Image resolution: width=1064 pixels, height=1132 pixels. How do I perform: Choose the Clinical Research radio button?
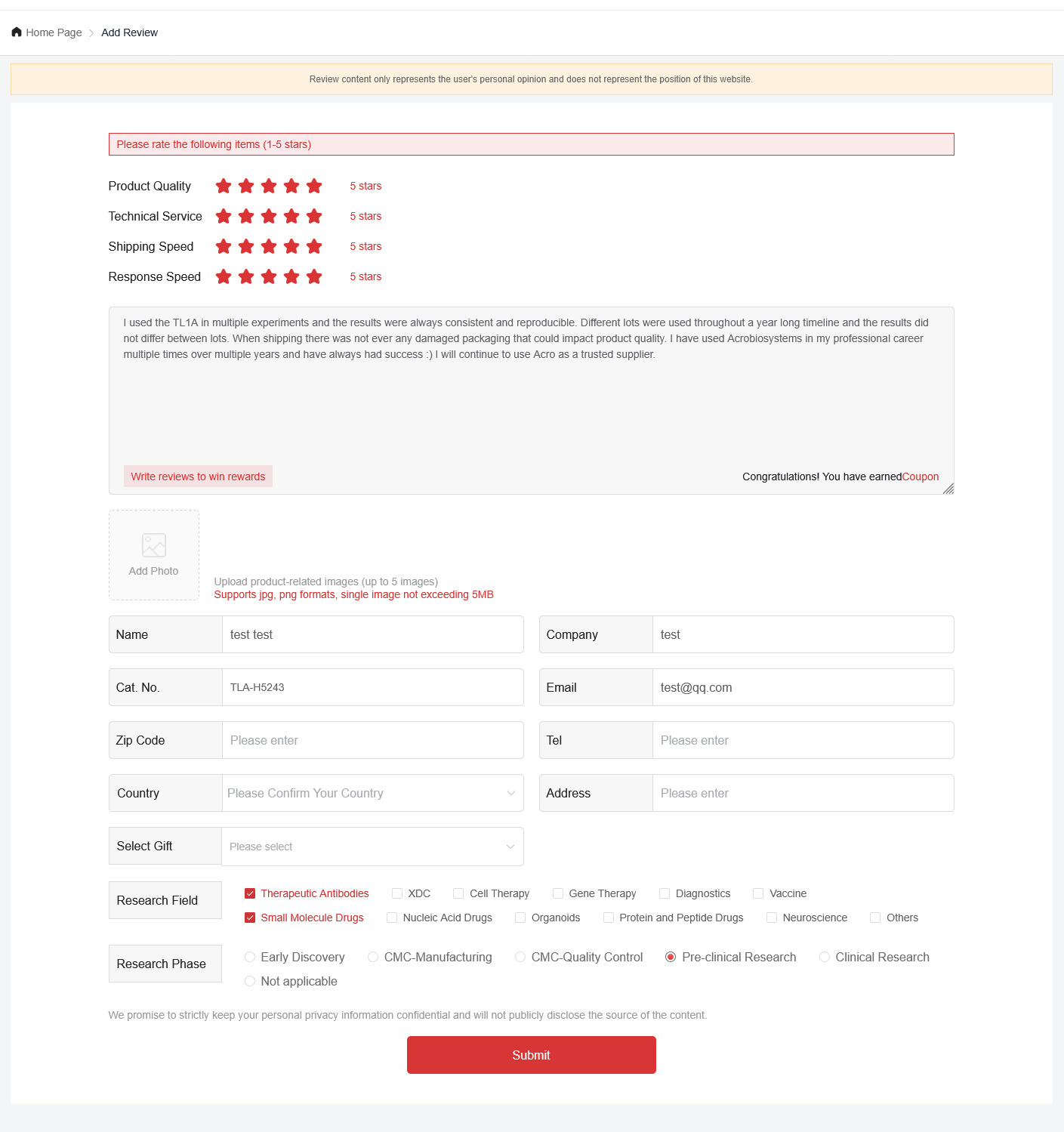[x=825, y=957]
